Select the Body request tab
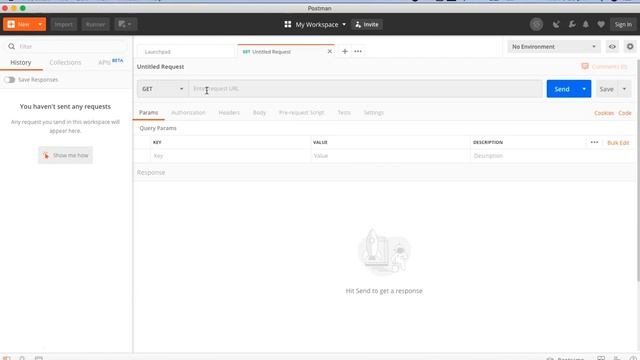 (259, 113)
